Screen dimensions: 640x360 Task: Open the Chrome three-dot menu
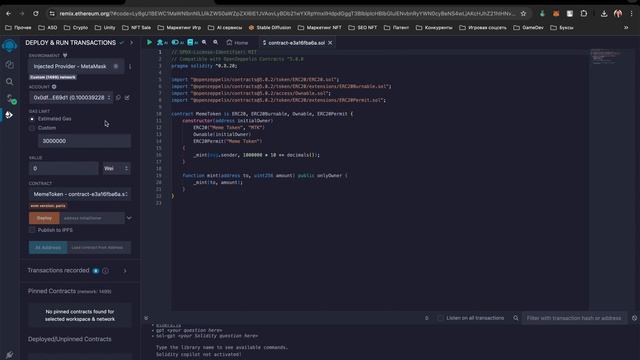coord(631,13)
